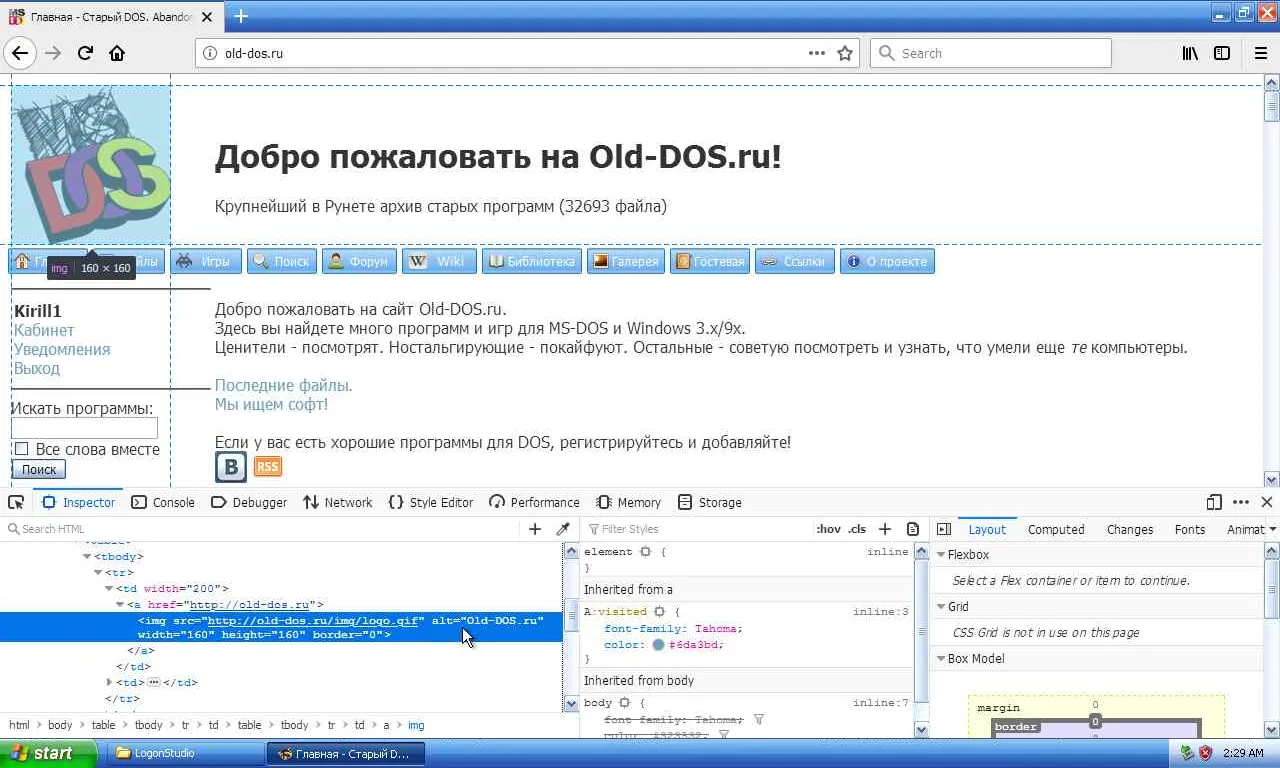Open the 'Игры' navigation button

tap(206, 262)
